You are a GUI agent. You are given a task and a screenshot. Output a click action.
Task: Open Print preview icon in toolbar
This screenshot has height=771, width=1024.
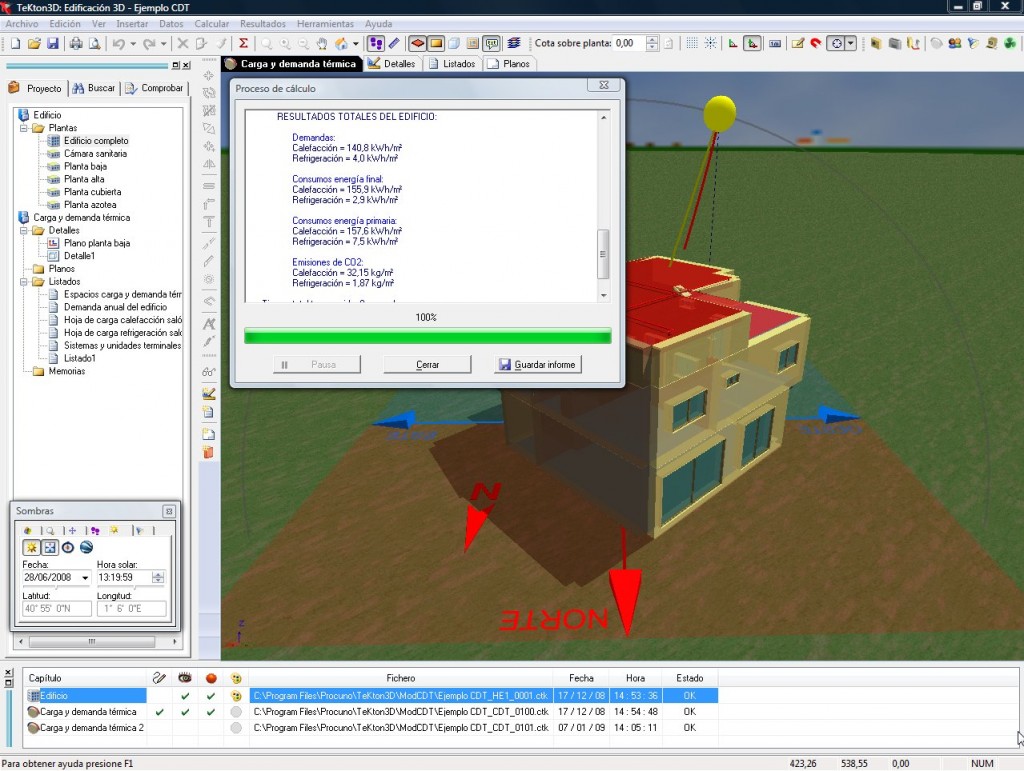(95, 44)
